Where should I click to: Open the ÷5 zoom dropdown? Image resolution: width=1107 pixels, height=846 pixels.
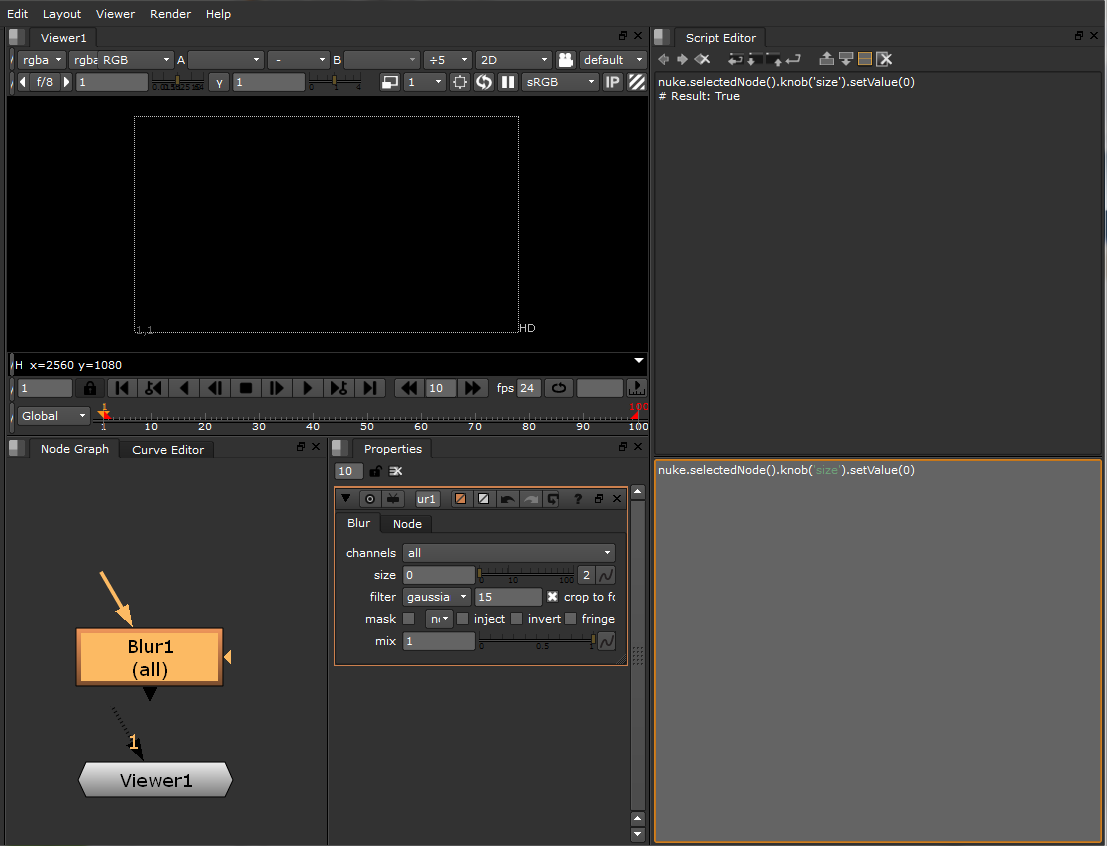click(448, 60)
